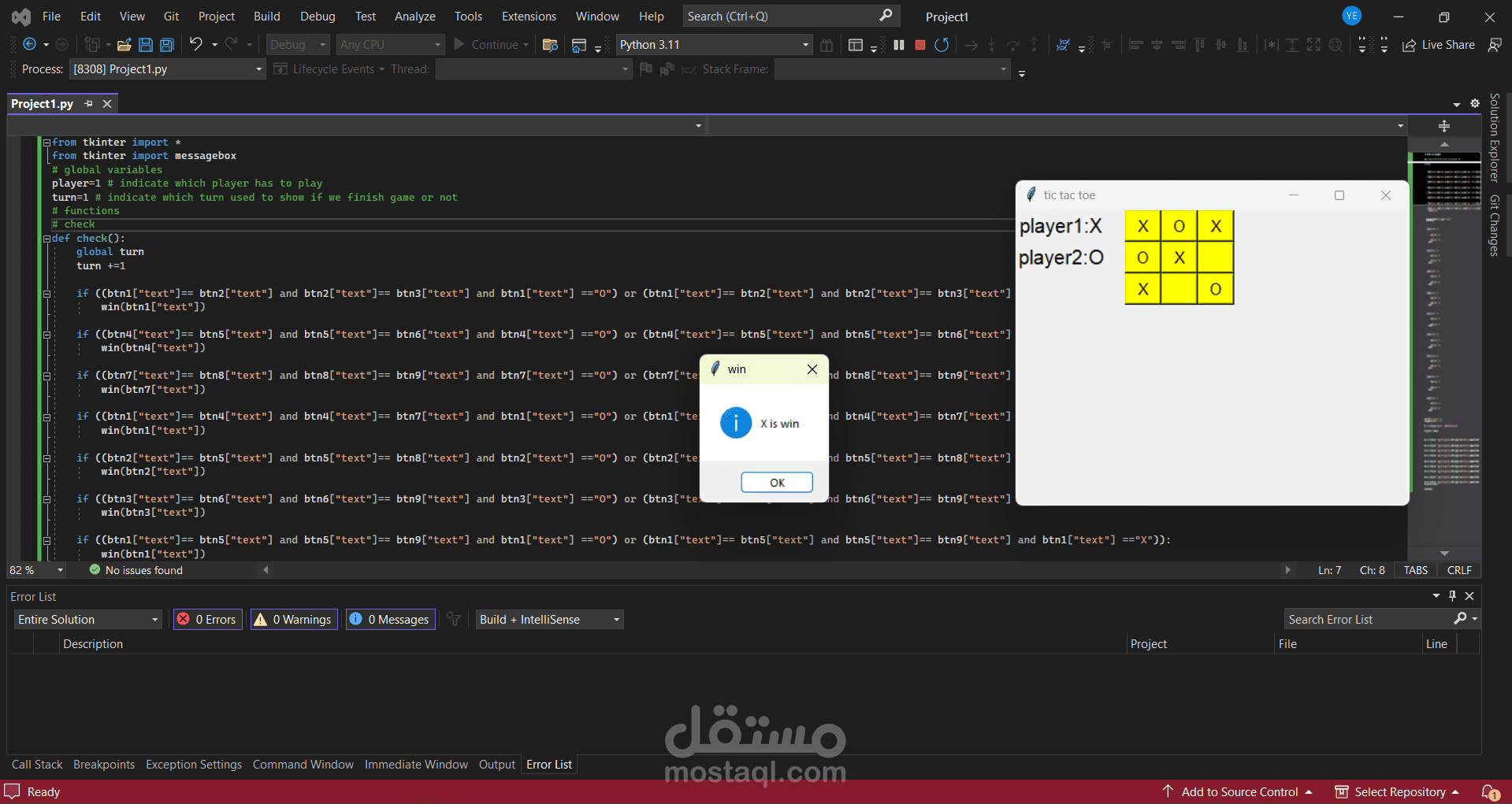Click the split editor icon above scrollbar
This screenshot has width=1512, height=804.
(1444, 126)
